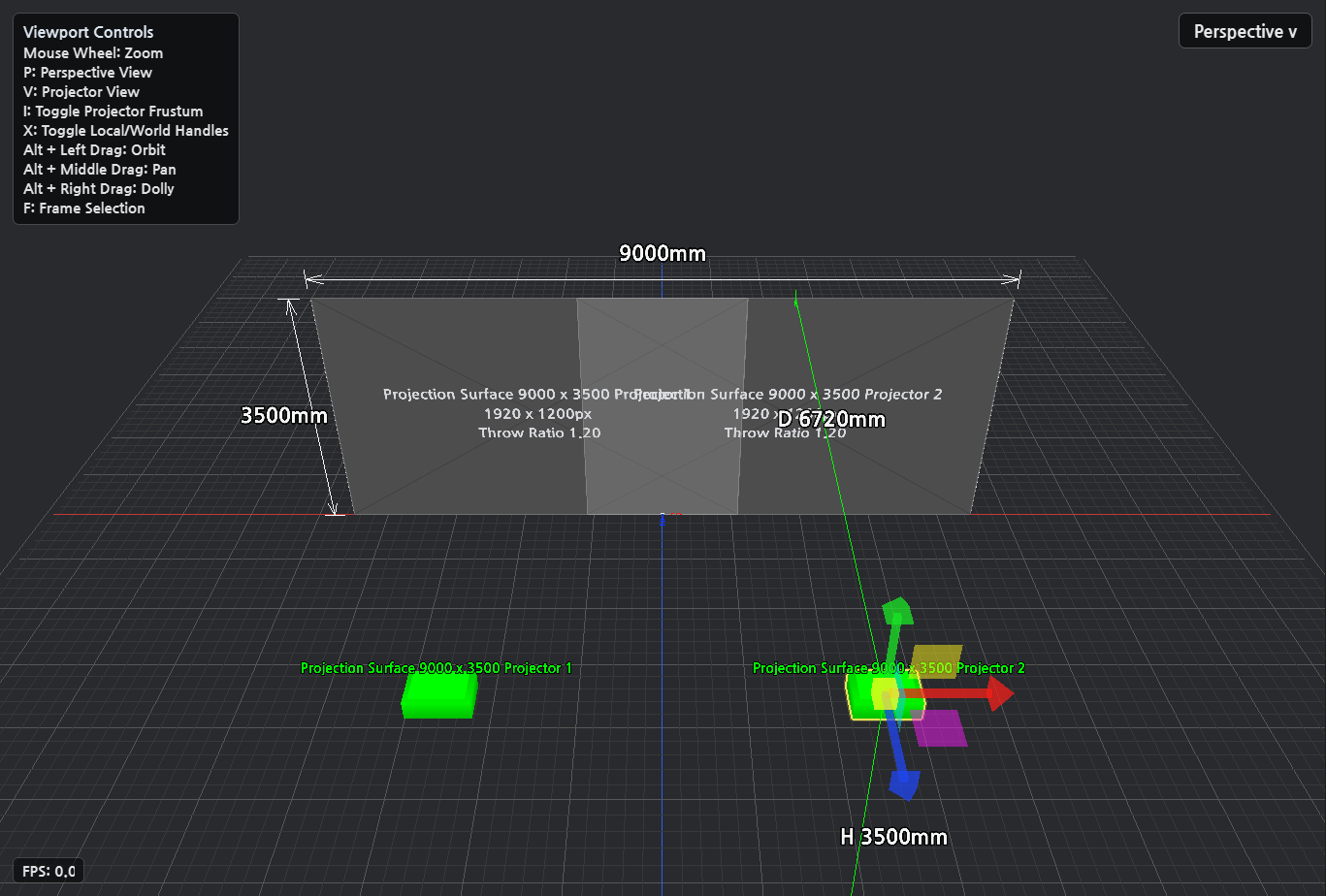Open the Perspective view dropdown

click(x=1245, y=31)
